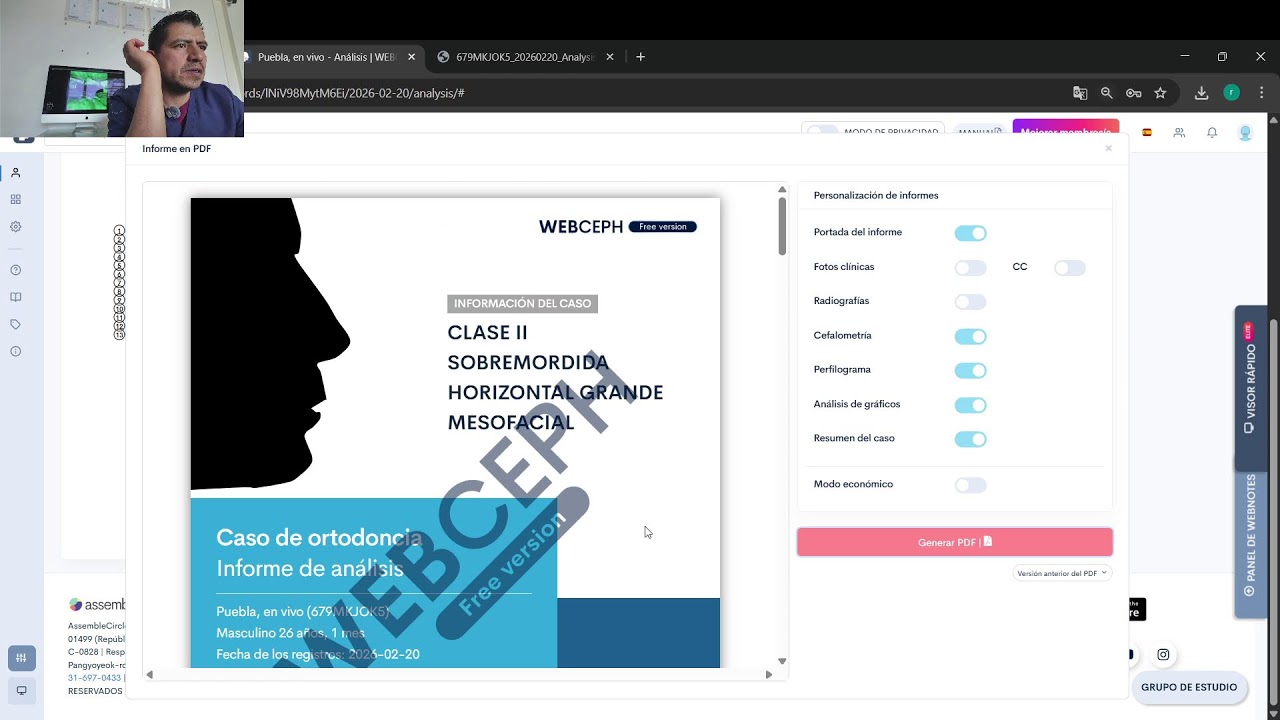Click the GRUPO DE ESTUDIO button
Viewport: 1280px width, 720px height.
pyautogui.click(x=1189, y=687)
